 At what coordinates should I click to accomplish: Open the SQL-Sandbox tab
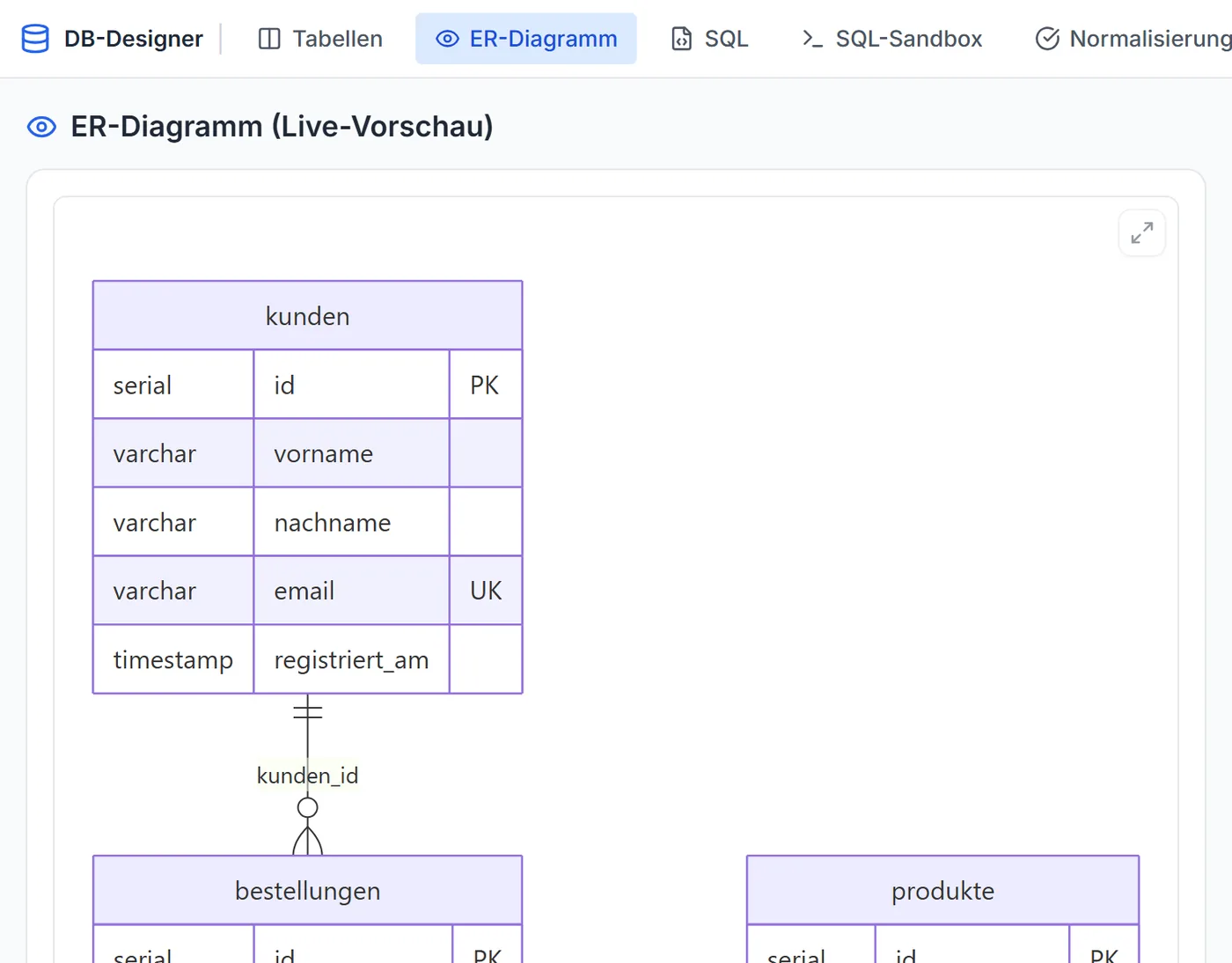coord(891,39)
